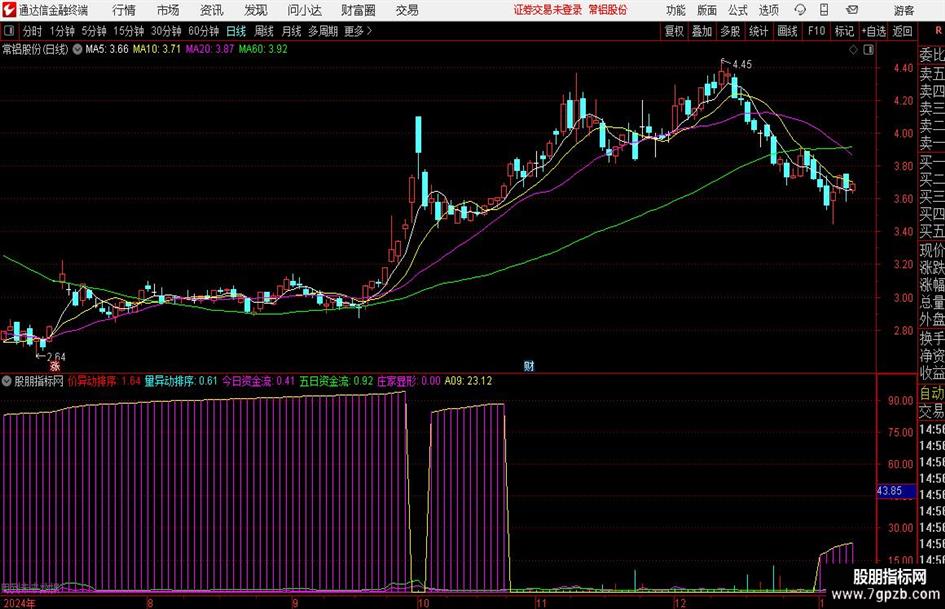Toggle the right info panel icon
Image resolution: width=945 pixels, height=609 pixels.
point(868,50)
